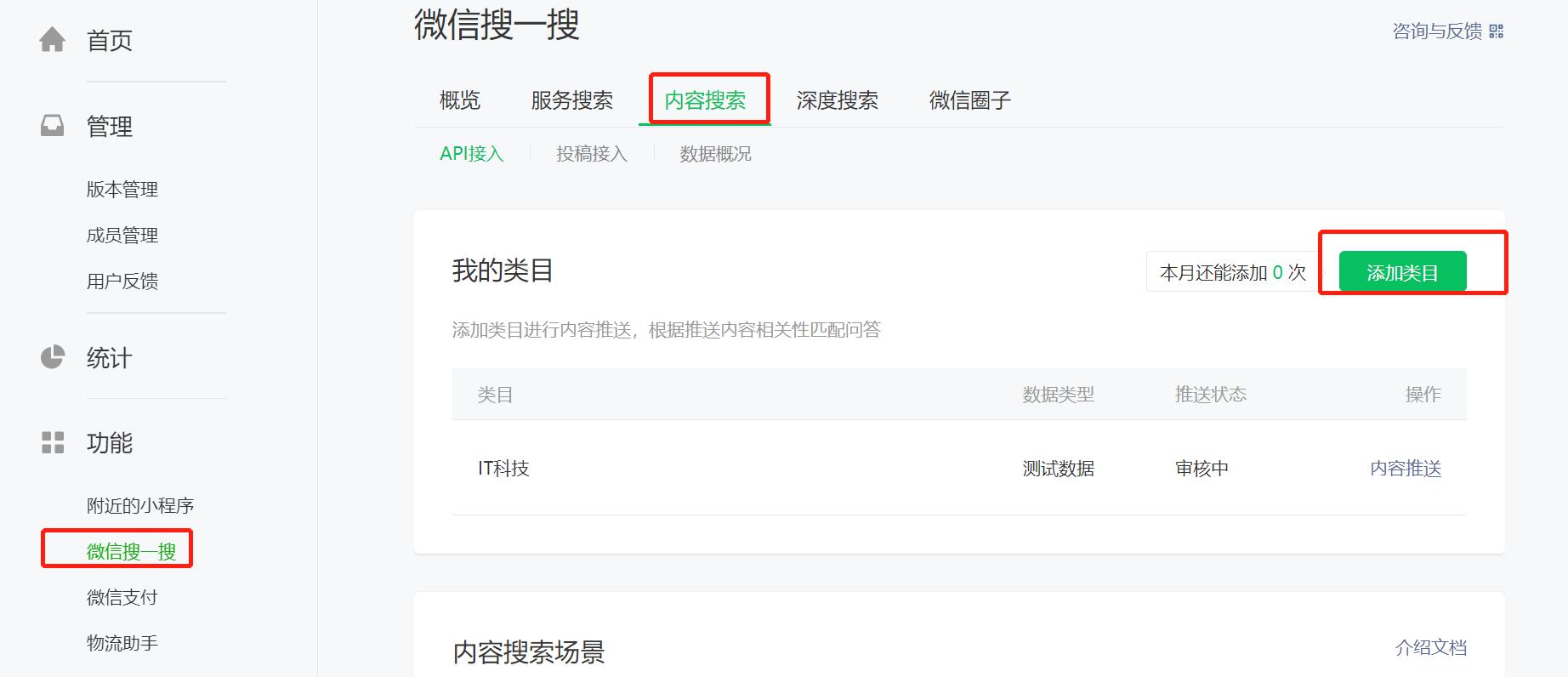The width and height of the screenshot is (1568, 677).
Task: Click the home icon in sidebar
Action: (52, 40)
